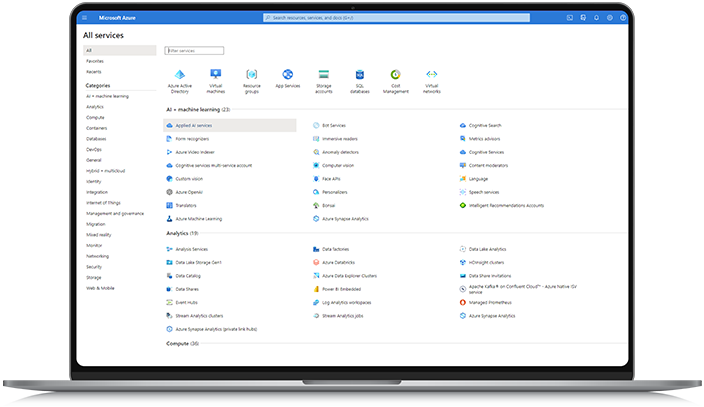Click the search resources, services, docs field
Viewport: 704px width, 407px height.
(396, 18)
